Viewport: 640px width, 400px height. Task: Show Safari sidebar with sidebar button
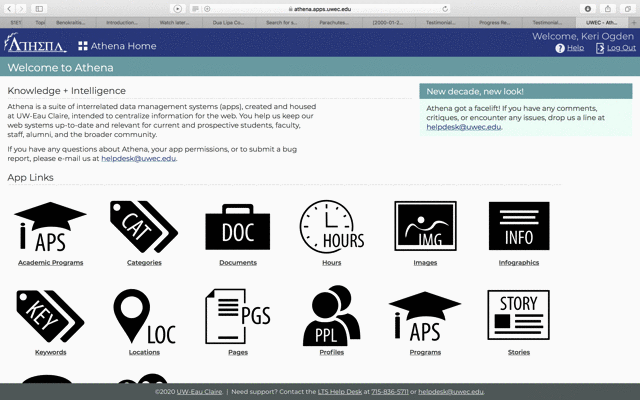click(39, 9)
